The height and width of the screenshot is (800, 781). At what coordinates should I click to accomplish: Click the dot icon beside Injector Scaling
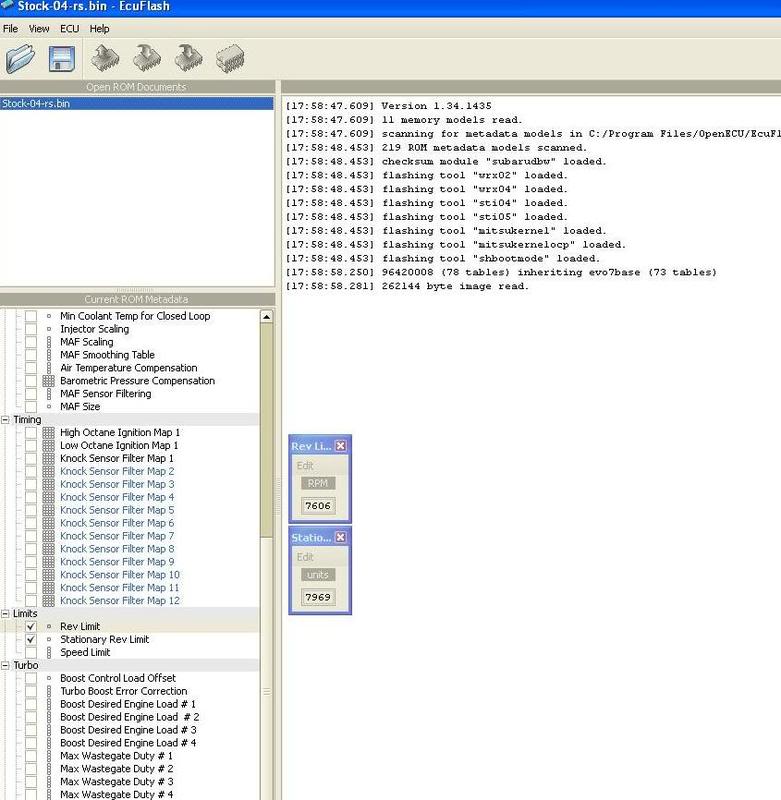(49, 329)
